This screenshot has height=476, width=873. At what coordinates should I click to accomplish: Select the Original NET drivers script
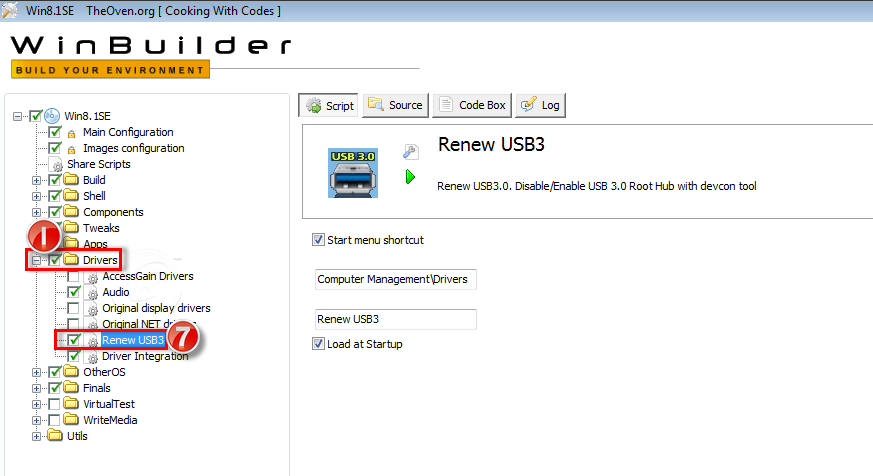[148, 324]
